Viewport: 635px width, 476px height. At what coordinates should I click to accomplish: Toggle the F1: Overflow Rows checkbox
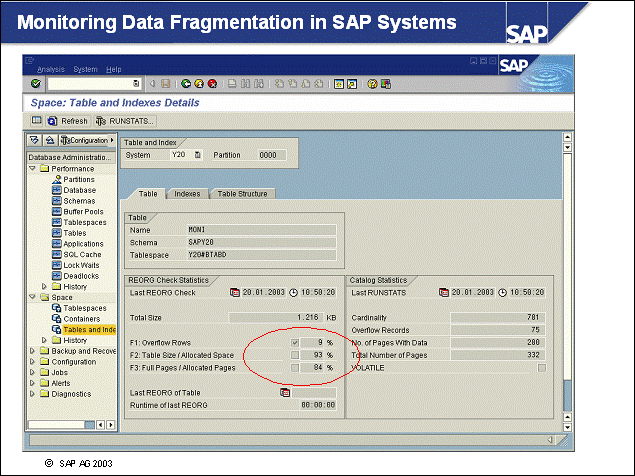(x=294, y=342)
